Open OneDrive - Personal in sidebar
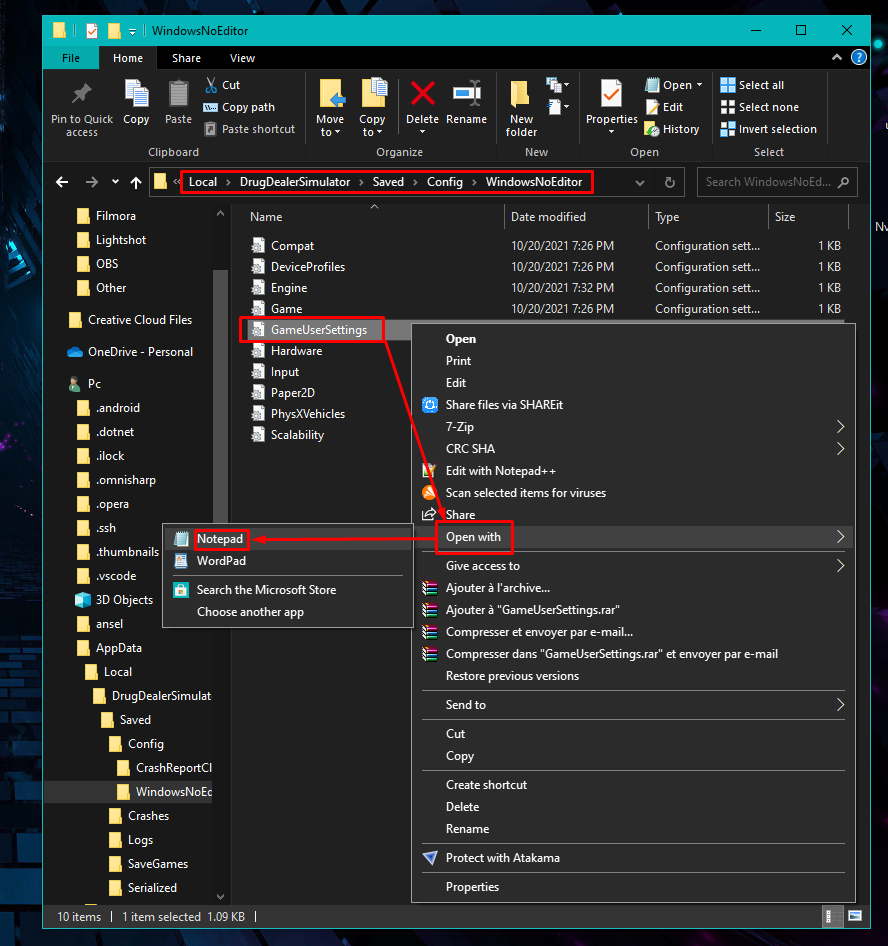This screenshot has width=888, height=946. click(140, 352)
